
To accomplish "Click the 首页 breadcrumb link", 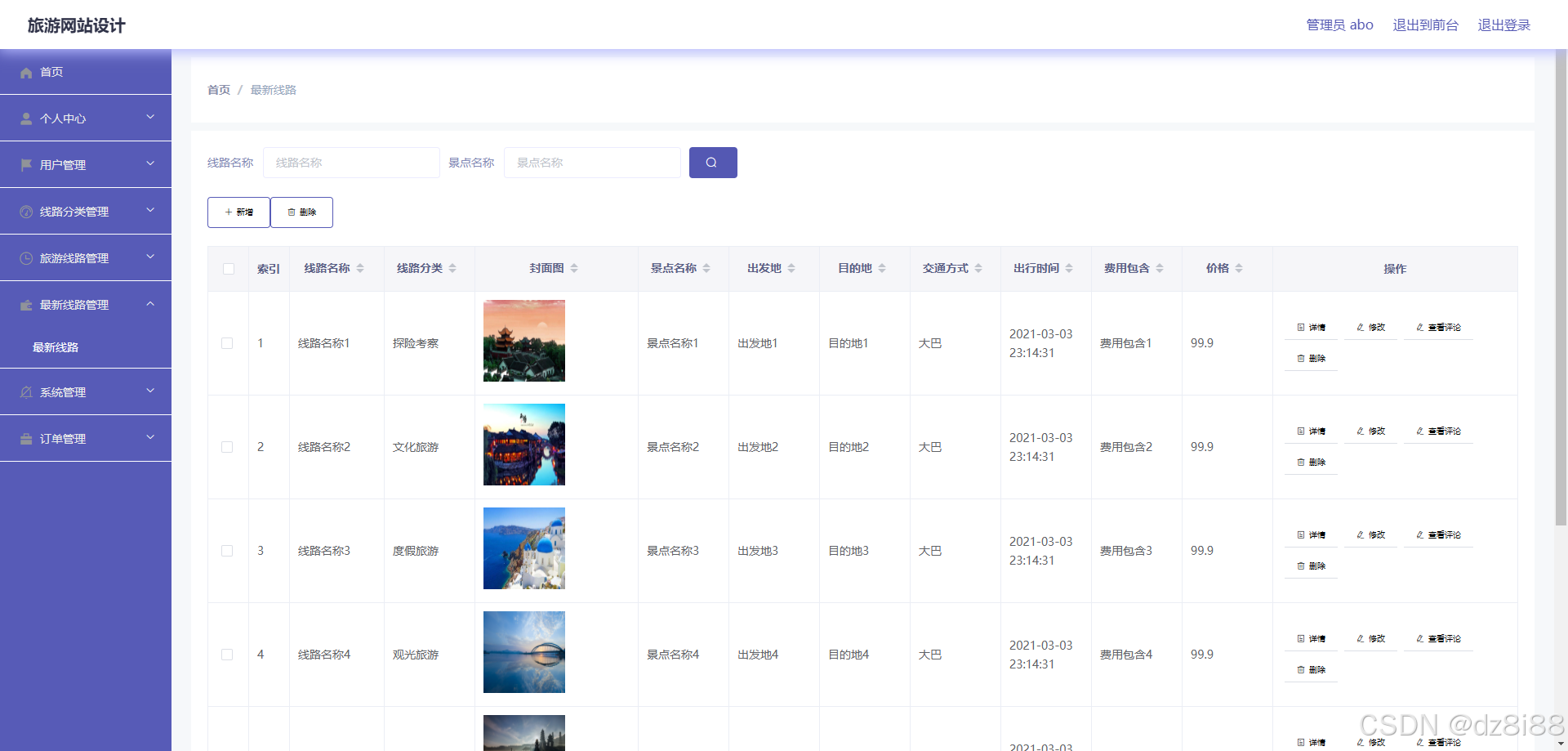I will pos(218,90).
